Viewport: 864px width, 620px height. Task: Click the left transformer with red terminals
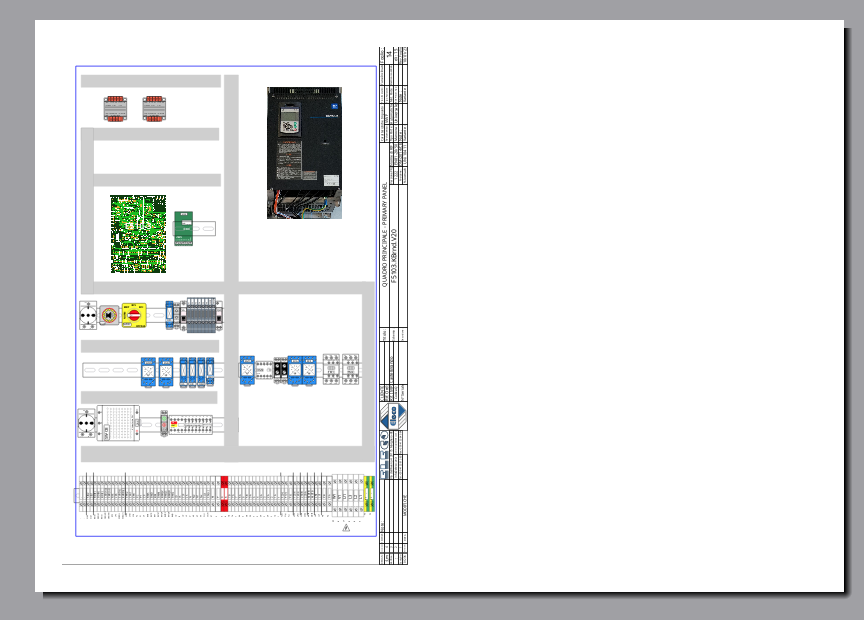coord(117,108)
